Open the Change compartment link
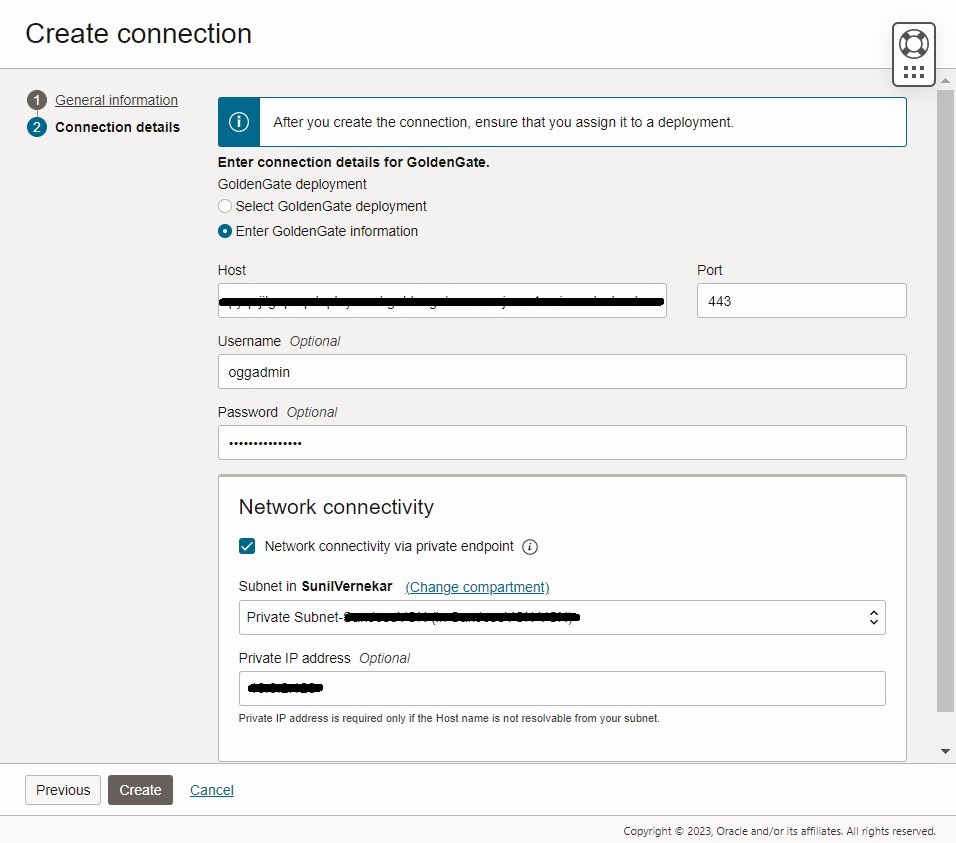This screenshot has height=843, width=956. click(x=477, y=587)
